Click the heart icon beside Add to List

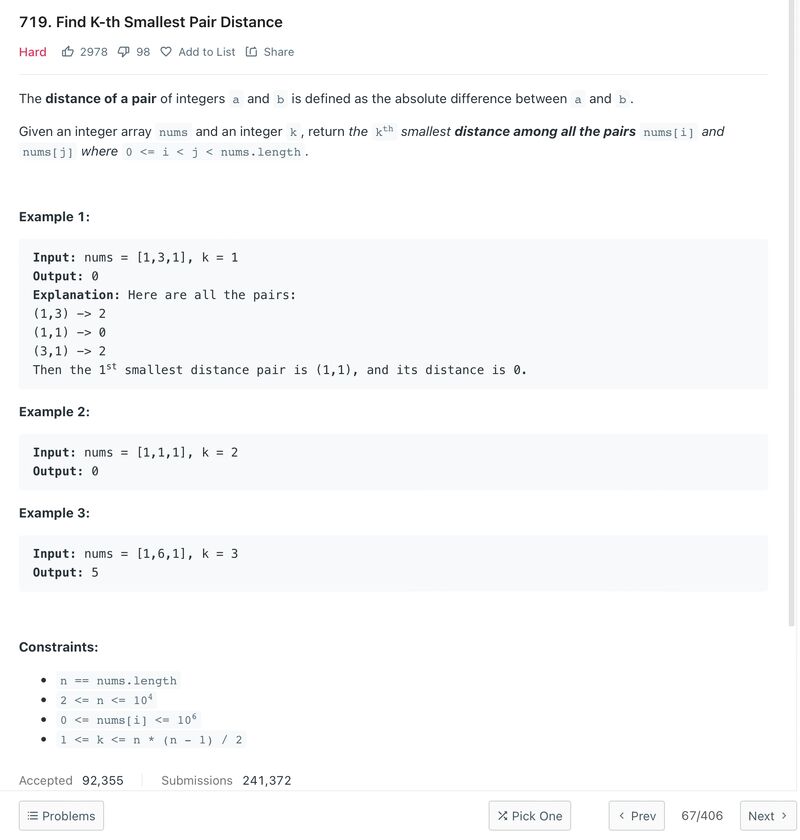[166, 52]
